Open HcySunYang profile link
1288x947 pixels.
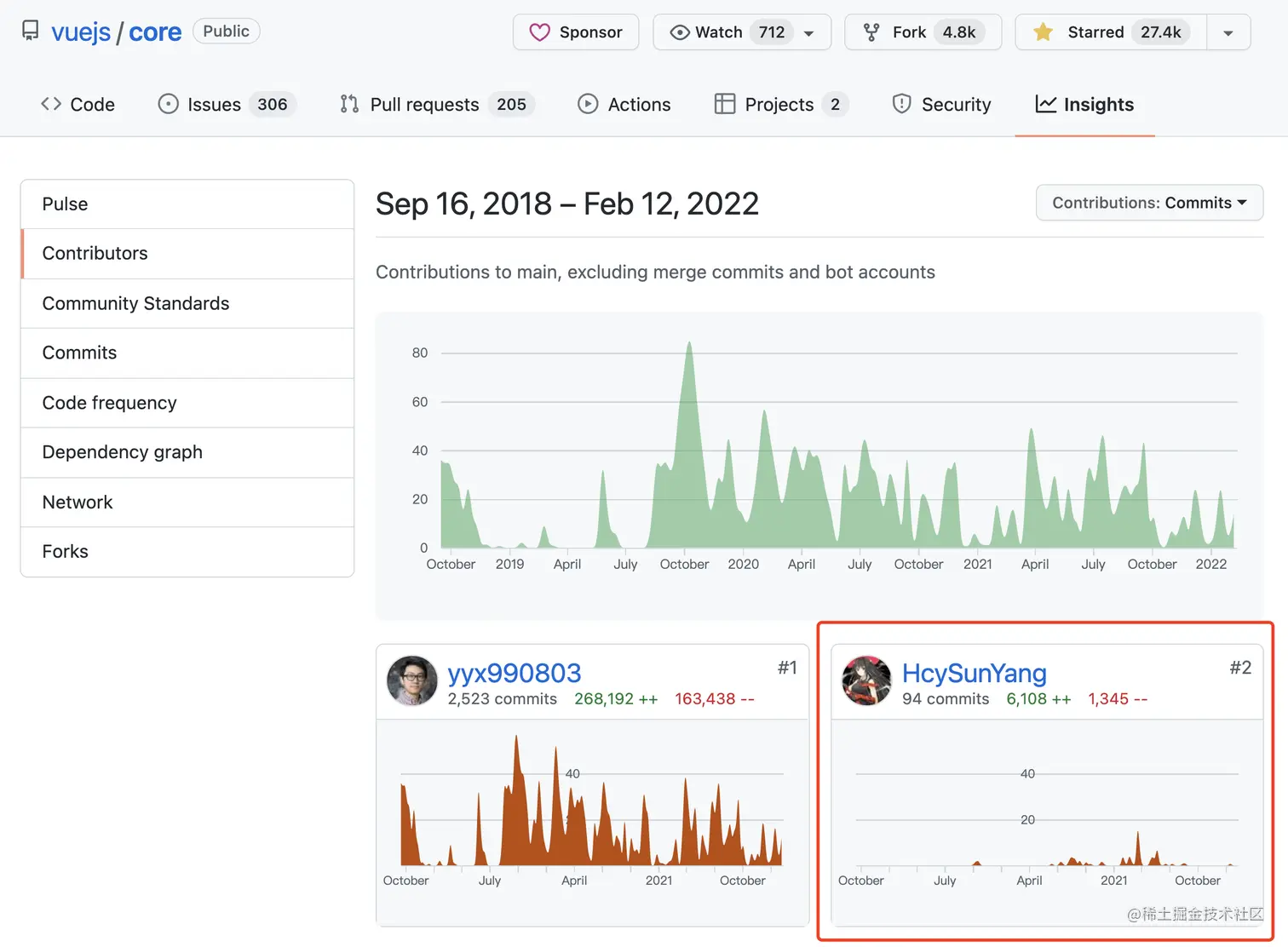point(975,673)
